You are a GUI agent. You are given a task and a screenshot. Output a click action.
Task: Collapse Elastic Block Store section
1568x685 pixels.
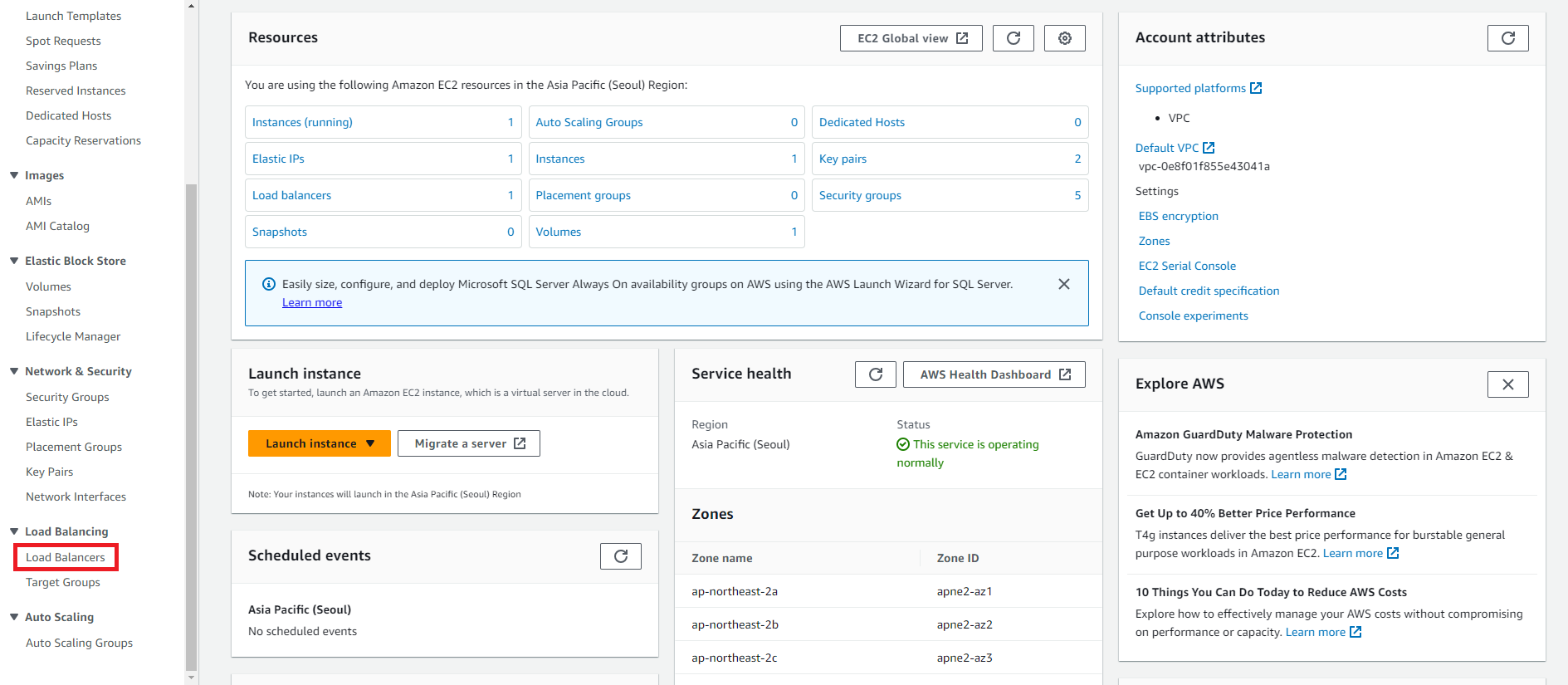click(x=14, y=261)
